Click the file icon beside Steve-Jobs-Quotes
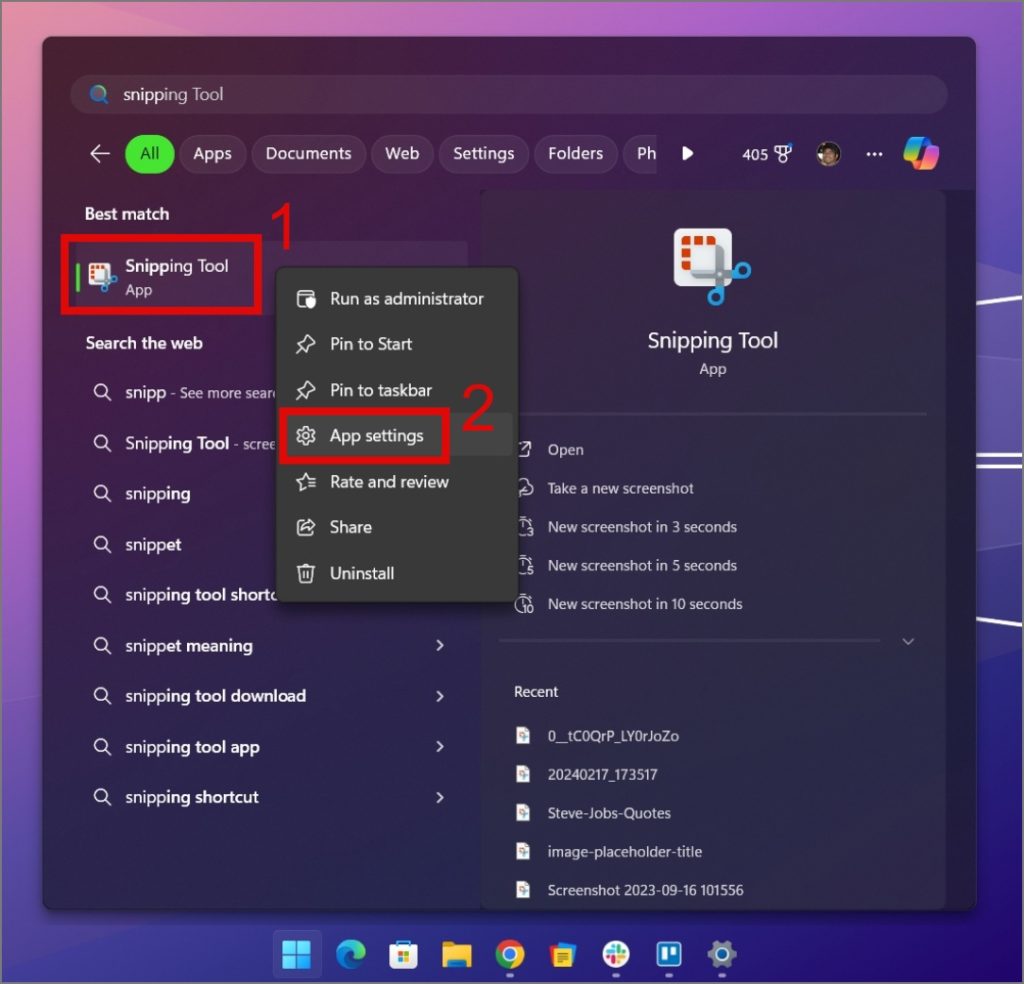Image resolution: width=1024 pixels, height=984 pixels. tap(523, 812)
